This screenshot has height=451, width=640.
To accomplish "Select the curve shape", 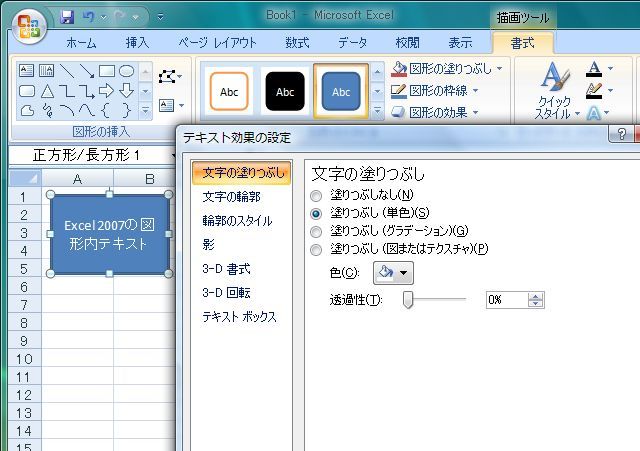I will point(87,110).
